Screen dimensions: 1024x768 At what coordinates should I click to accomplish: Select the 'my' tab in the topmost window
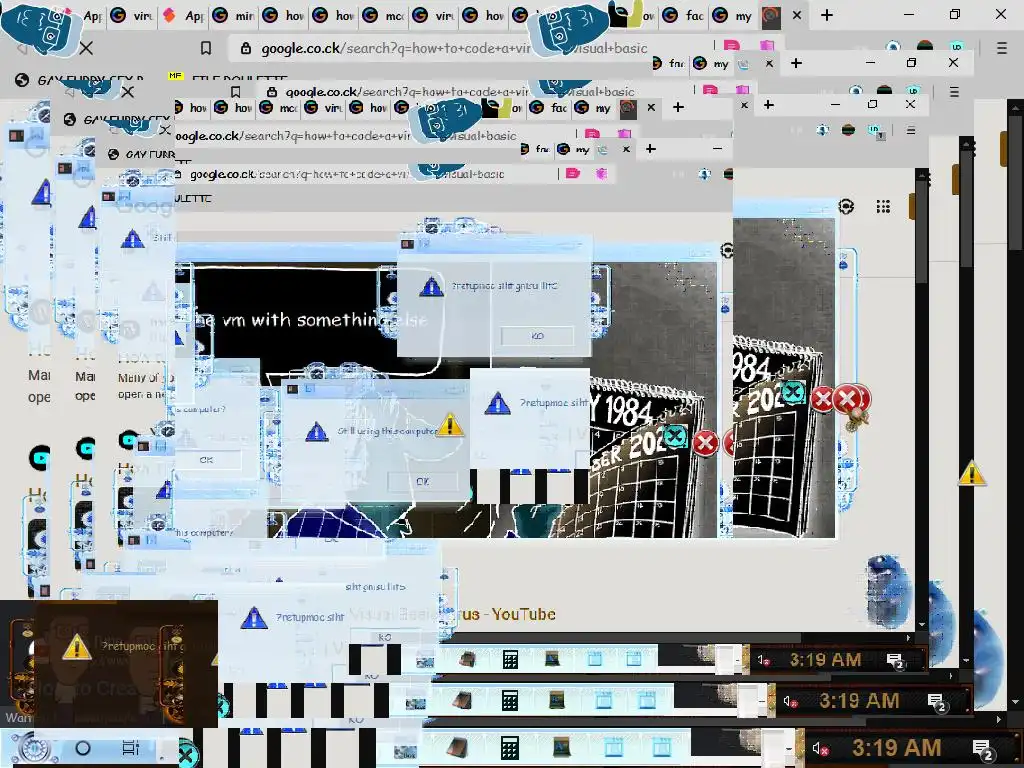click(x=735, y=15)
